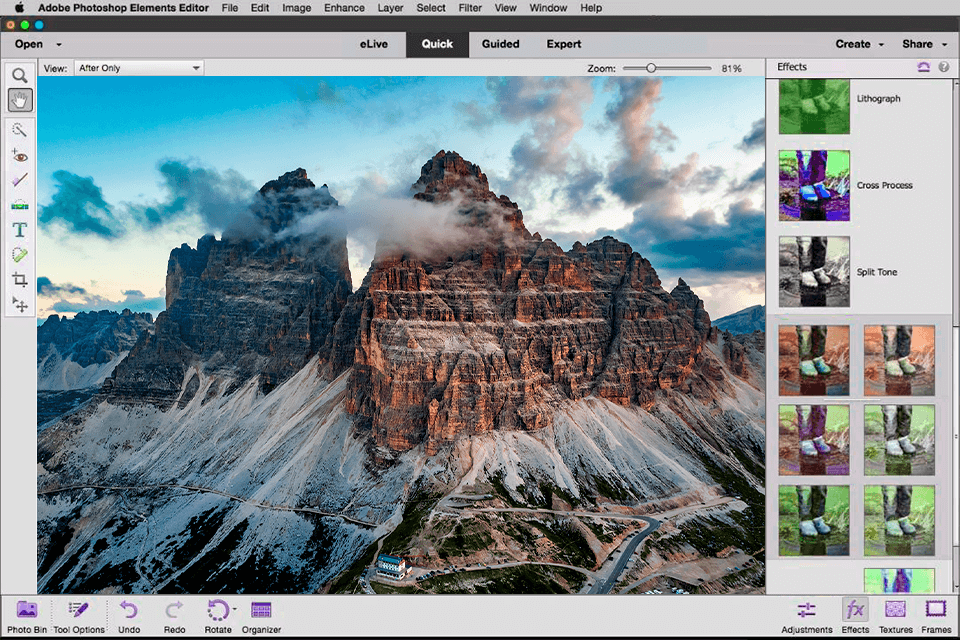The image size is (960, 640).
Task: Select the Spot Healing Brush tool
Action: pos(20,255)
